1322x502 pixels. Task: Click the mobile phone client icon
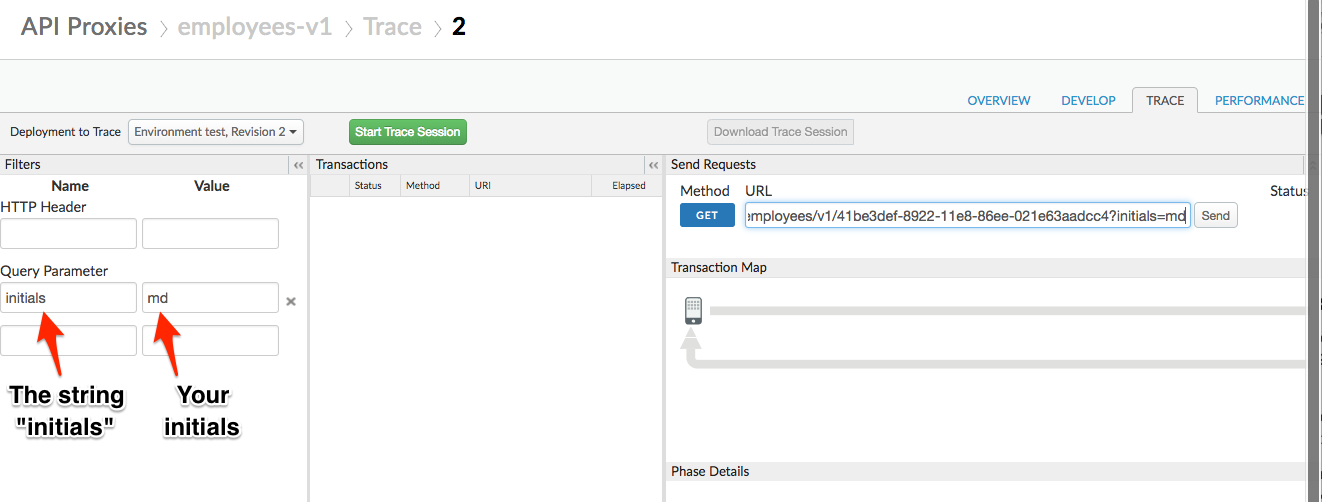[693, 311]
